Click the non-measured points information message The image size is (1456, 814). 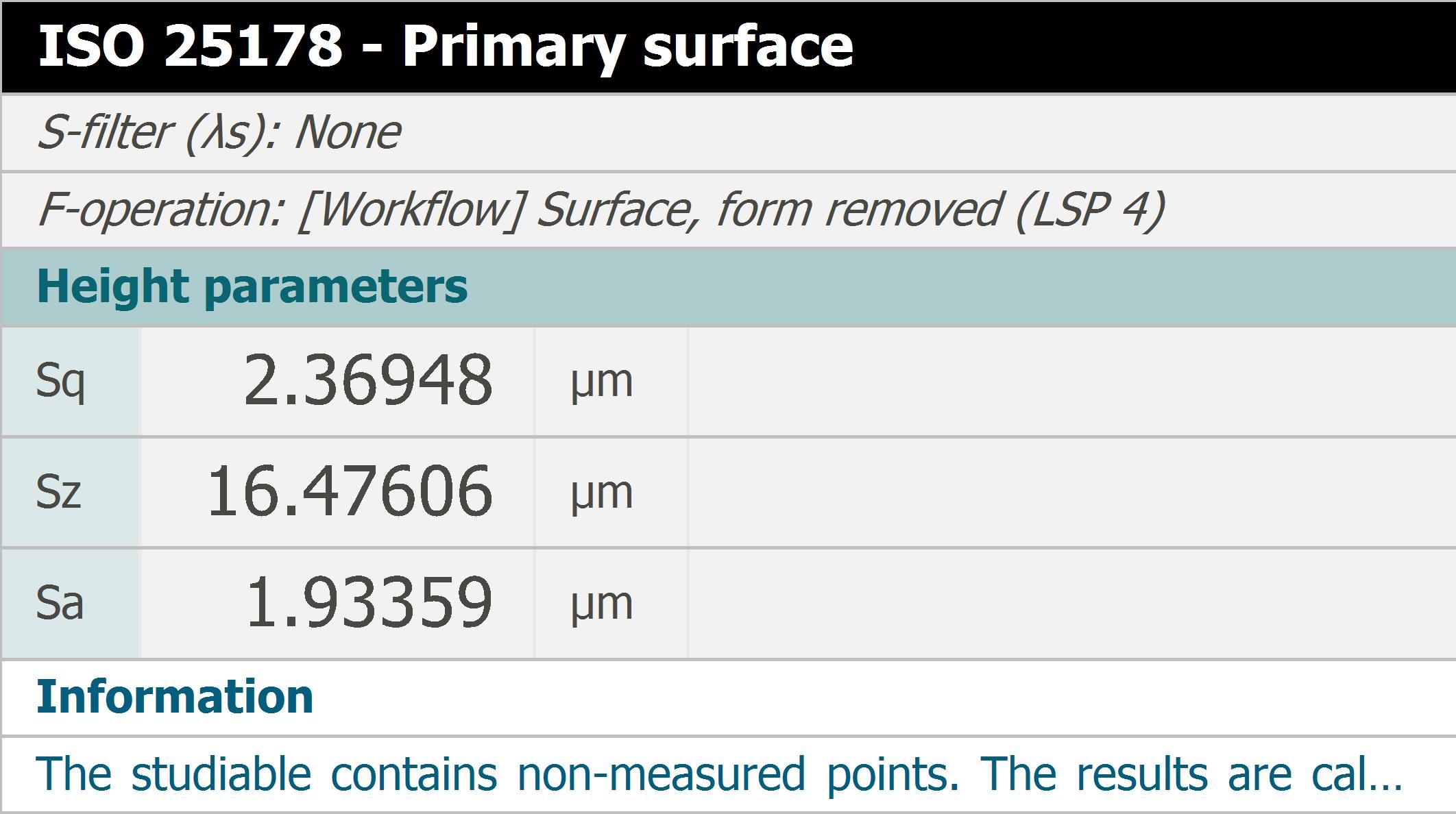pos(719,774)
